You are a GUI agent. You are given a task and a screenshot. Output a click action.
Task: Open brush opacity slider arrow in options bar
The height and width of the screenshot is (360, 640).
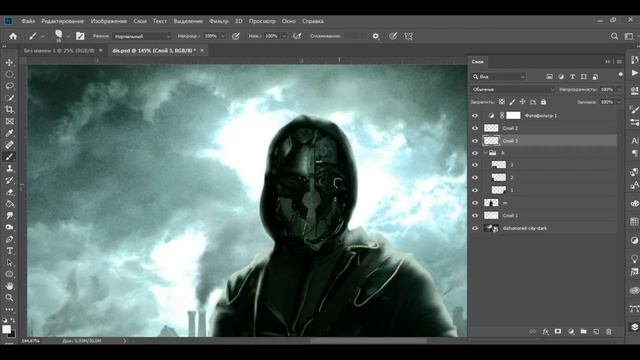(x=223, y=36)
